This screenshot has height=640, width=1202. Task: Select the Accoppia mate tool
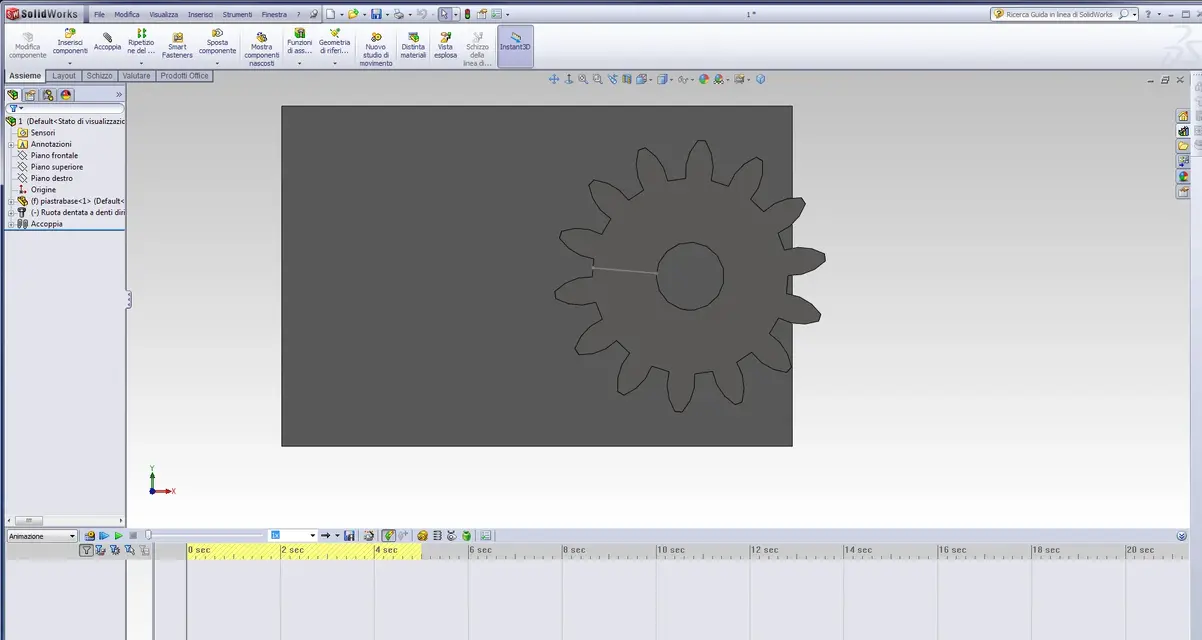(107, 41)
